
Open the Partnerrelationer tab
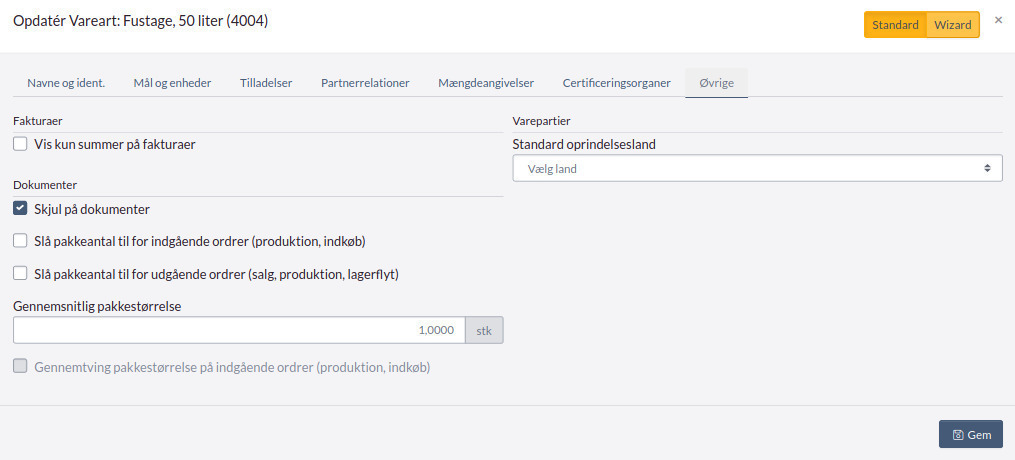click(365, 83)
